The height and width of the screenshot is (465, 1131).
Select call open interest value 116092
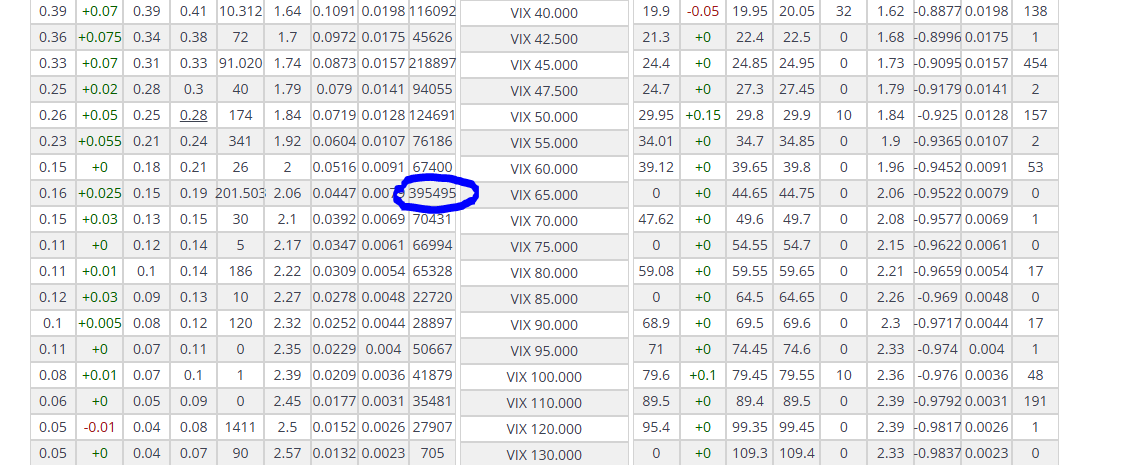pyautogui.click(x=432, y=12)
